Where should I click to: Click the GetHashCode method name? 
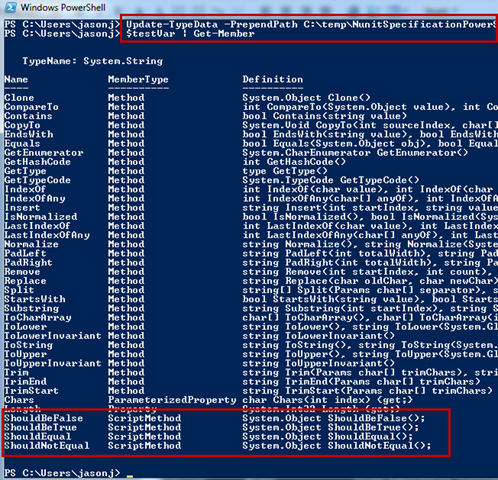[x=37, y=162]
